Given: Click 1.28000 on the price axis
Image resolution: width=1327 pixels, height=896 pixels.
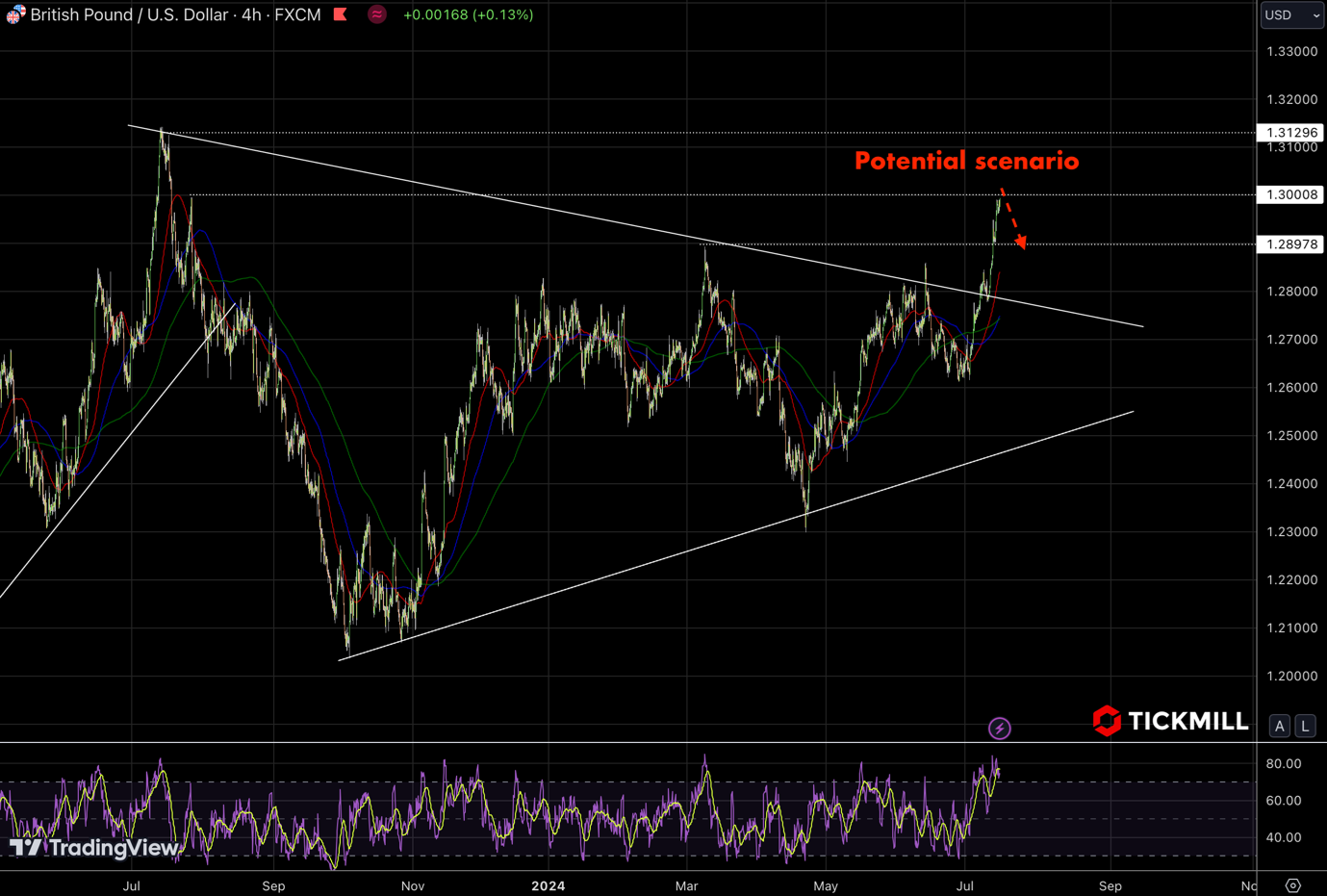Looking at the screenshot, I should coord(1292,292).
